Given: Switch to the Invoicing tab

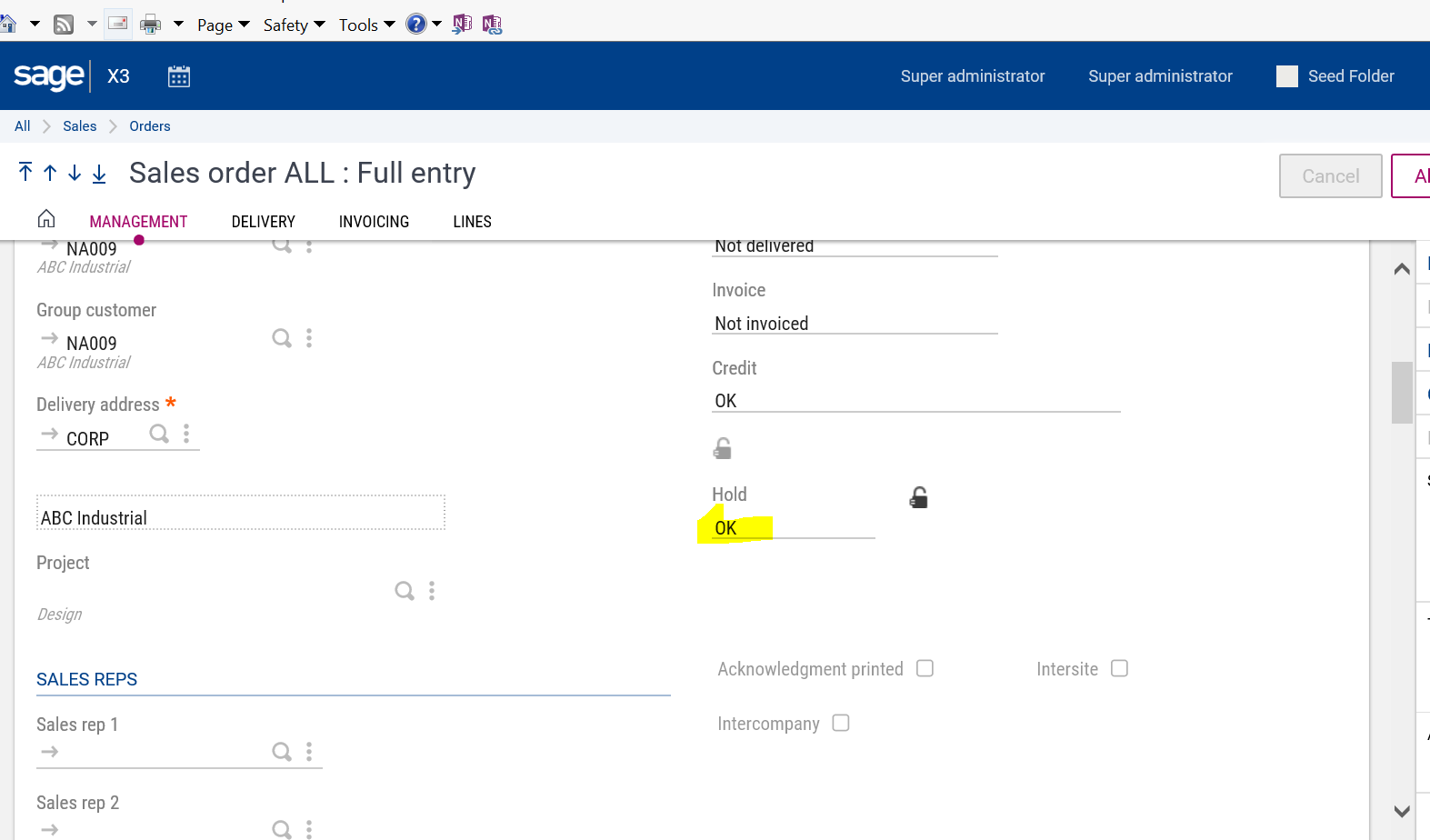Looking at the screenshot, I should coord(374,222).
